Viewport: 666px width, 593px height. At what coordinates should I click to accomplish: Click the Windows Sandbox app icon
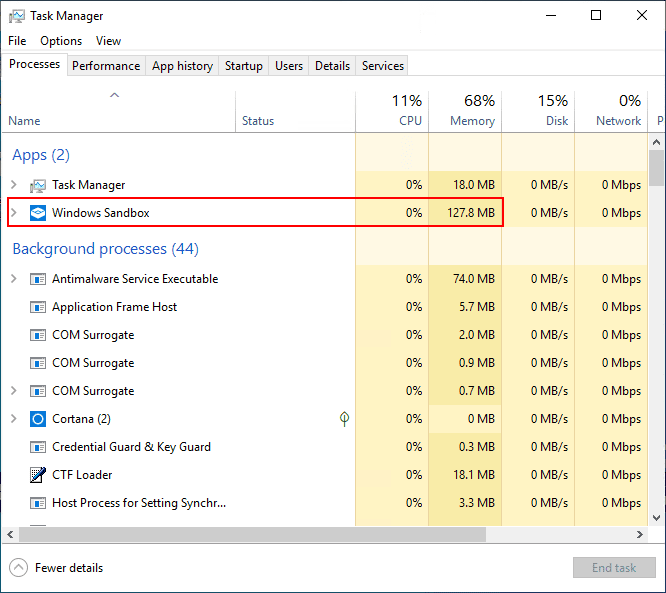(x=38, y=213)
